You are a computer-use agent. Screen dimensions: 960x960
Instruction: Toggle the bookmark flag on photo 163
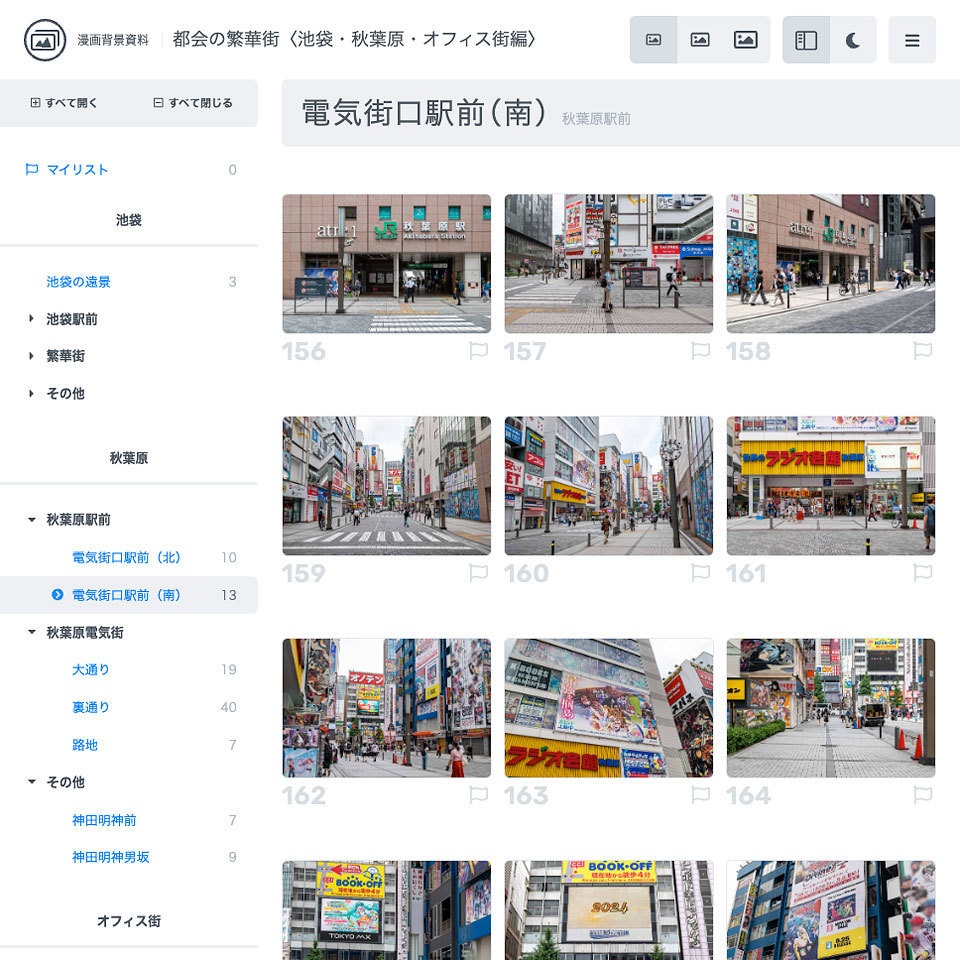701,795
